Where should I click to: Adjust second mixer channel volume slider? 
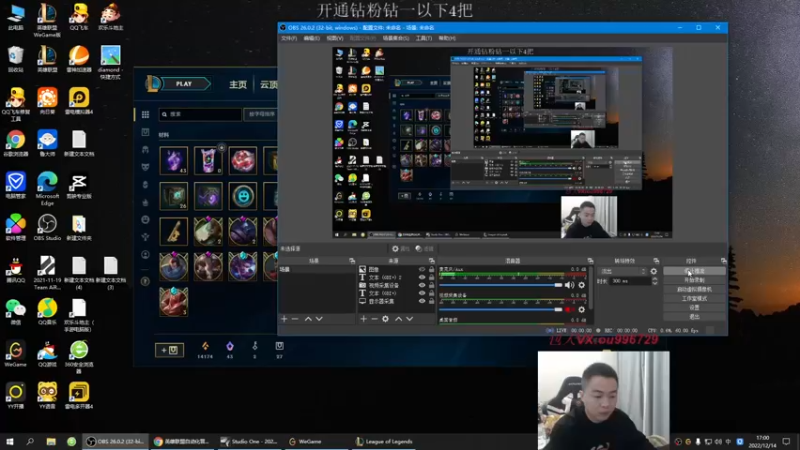coord(501,310)
